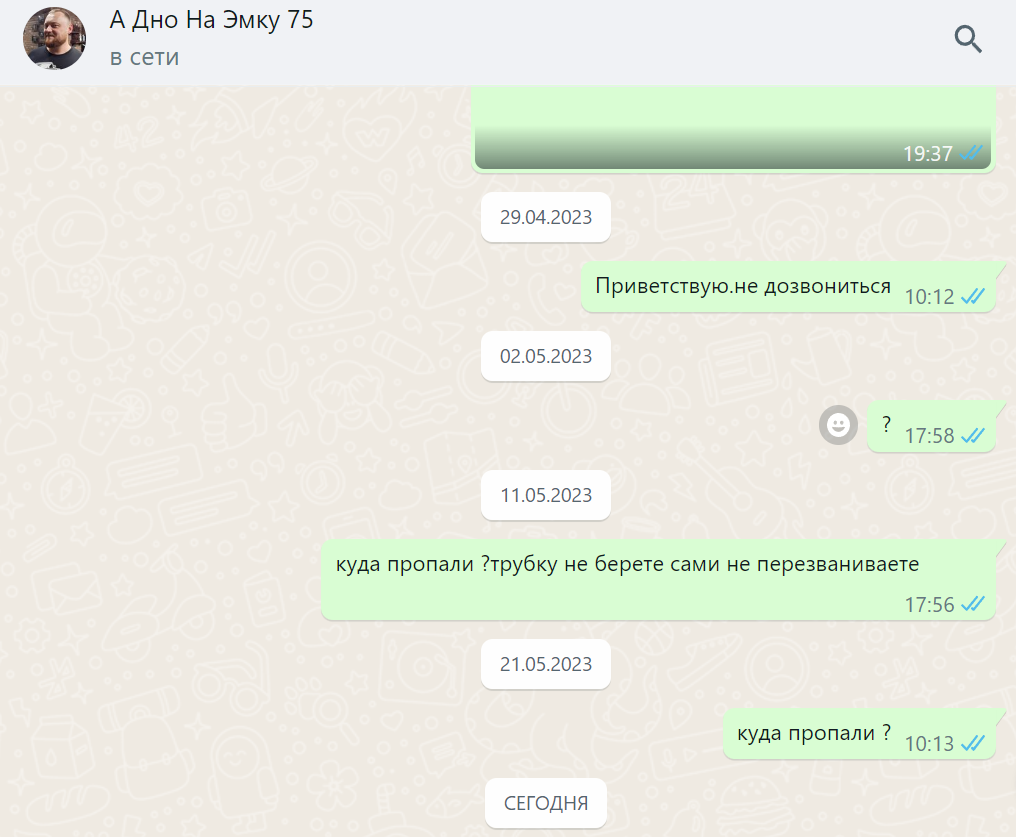The width and height of the screenshot is (1016, 837).
Task: Click the 'в сети' online status
Action: pos(144,57)
